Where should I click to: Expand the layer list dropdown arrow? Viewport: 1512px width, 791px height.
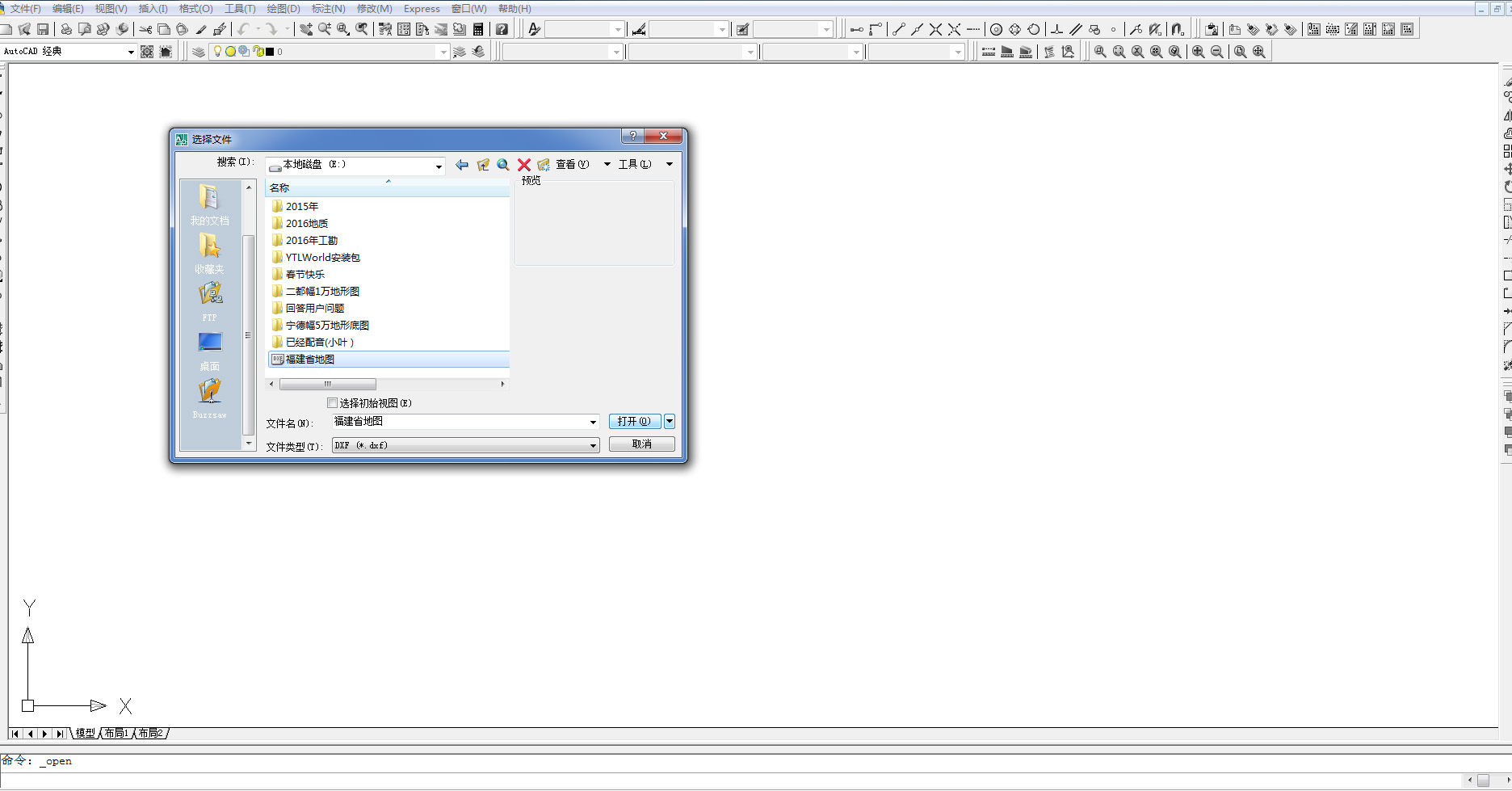click(x=443, y=52)
